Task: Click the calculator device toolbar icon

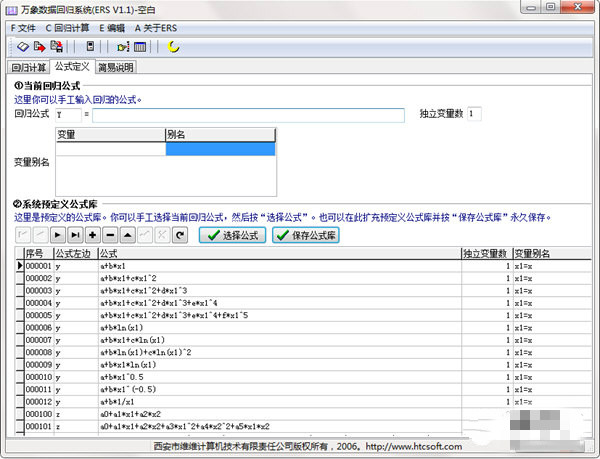Action: [x=90, y=47]
